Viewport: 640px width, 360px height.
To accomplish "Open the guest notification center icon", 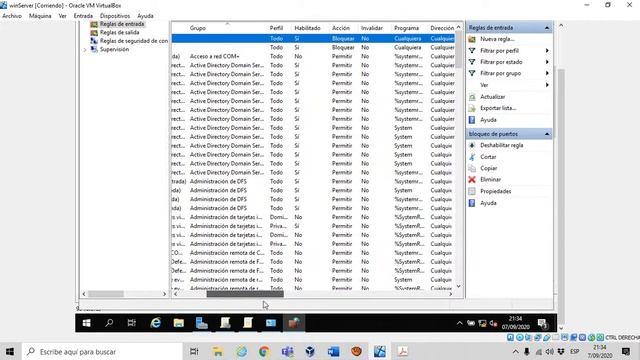I will [x=542, y=324].
